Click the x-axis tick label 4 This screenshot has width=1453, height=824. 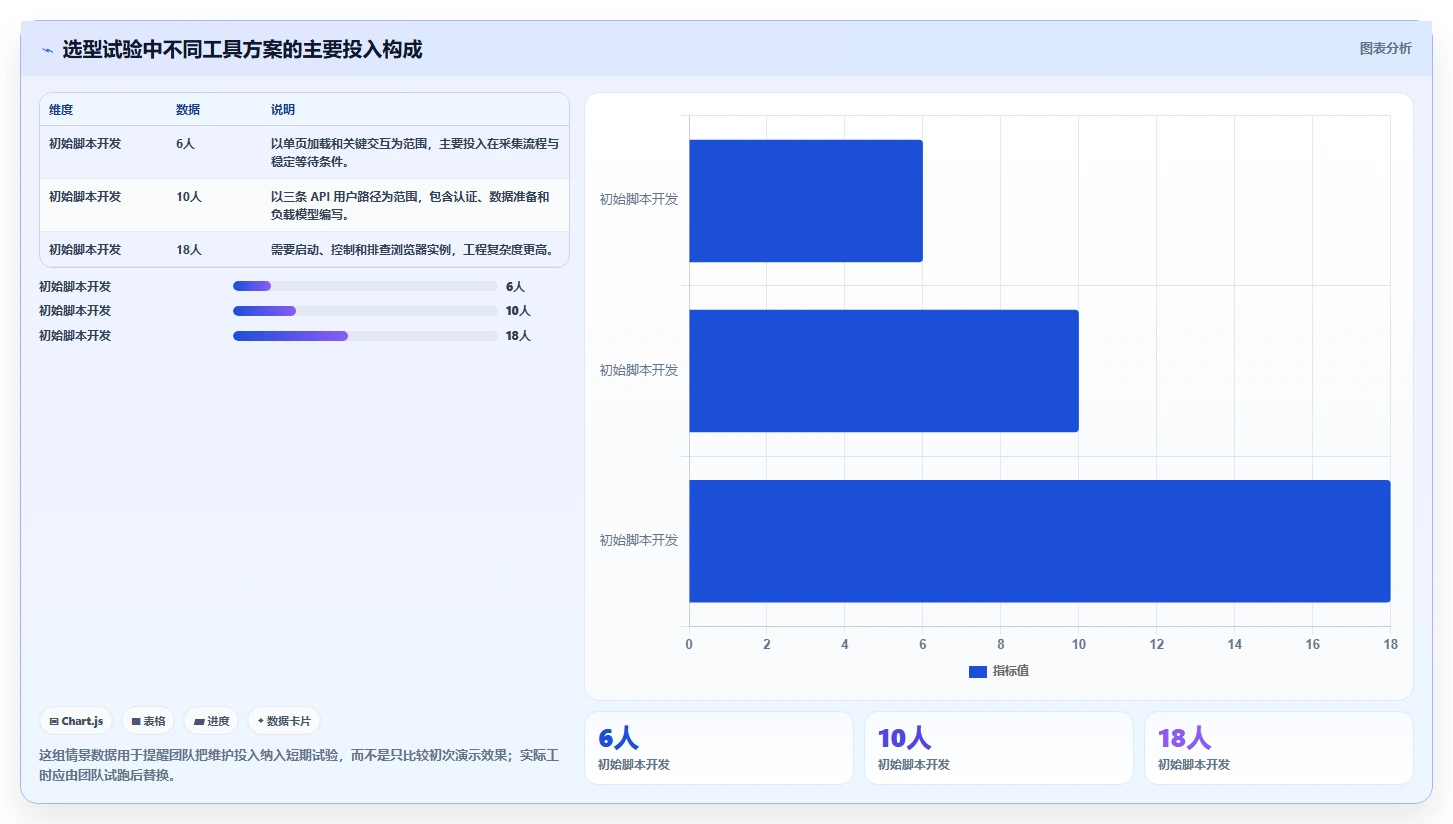point(845,645)
